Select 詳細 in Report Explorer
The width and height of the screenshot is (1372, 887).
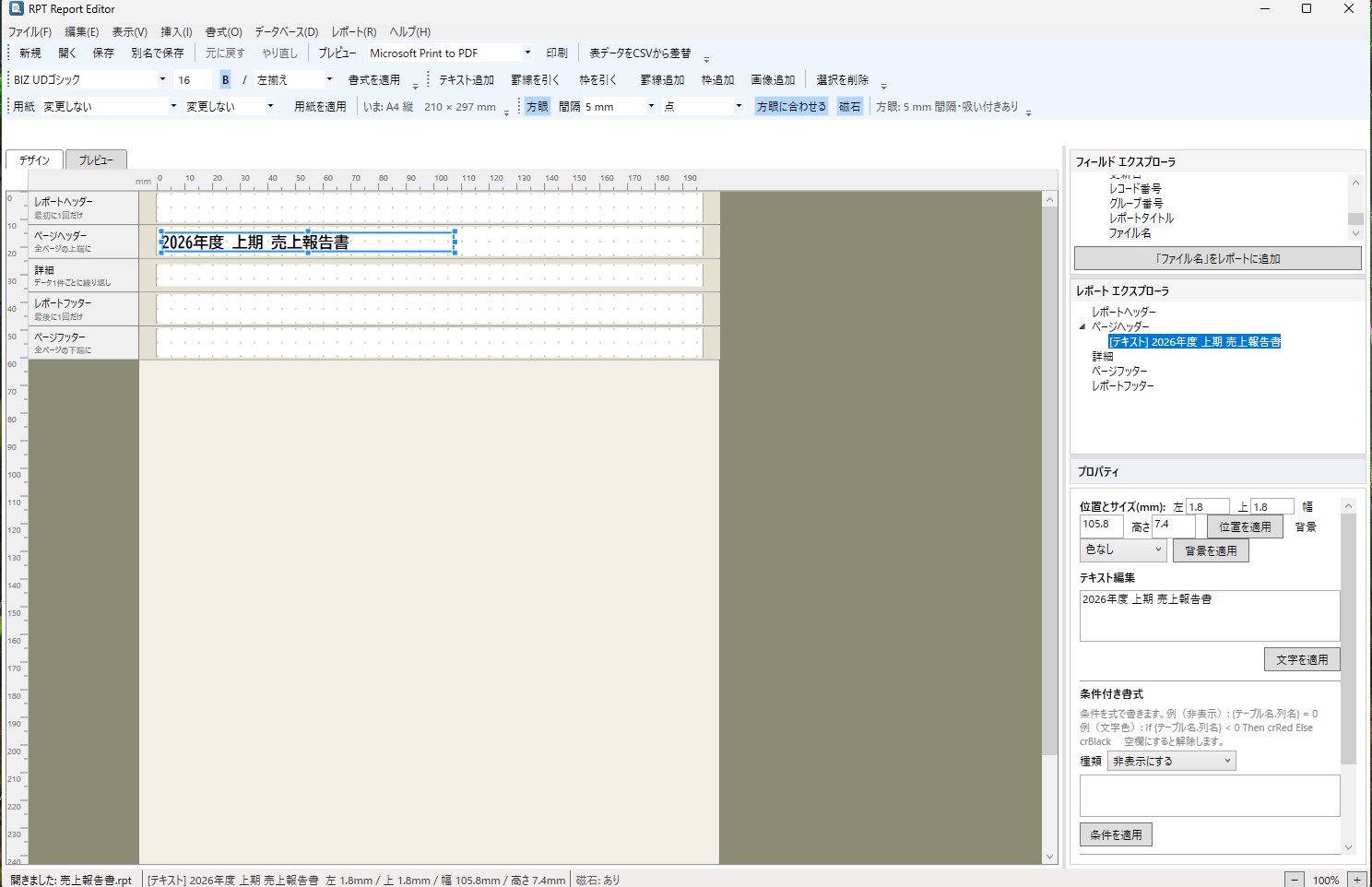click(1103, 356)
